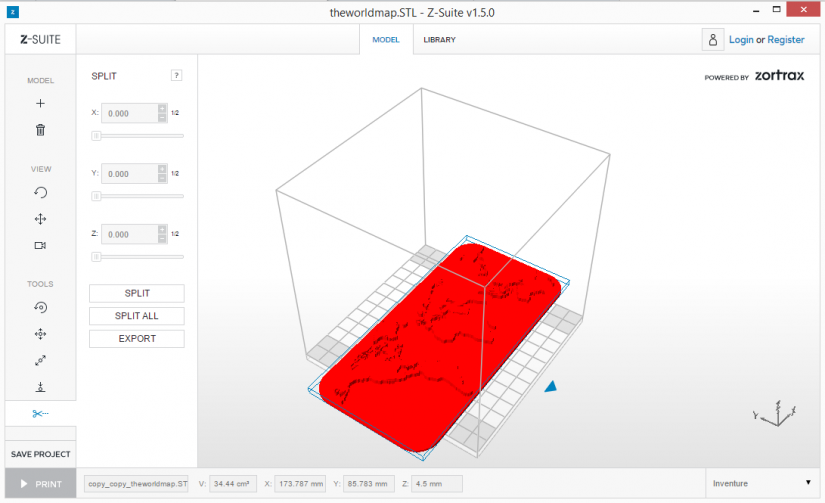
Task: Open the camera view icon
Action: (x=41, y=245)
